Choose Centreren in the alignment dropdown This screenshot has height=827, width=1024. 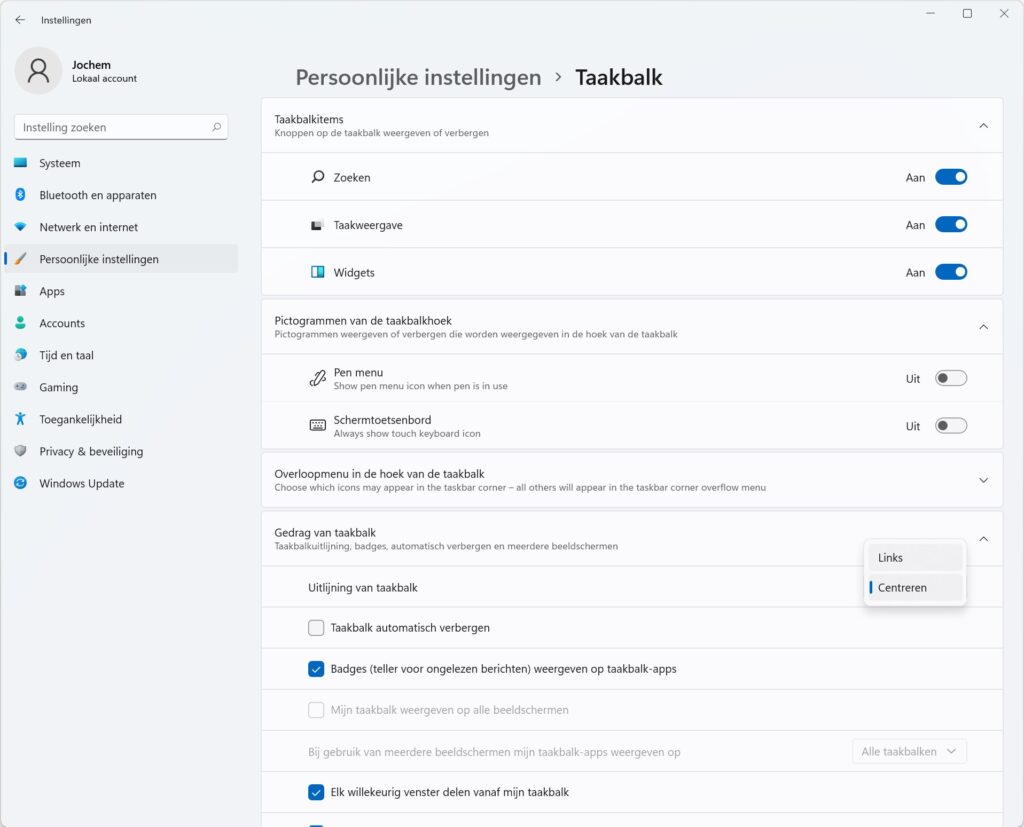[x=915, y=587]
